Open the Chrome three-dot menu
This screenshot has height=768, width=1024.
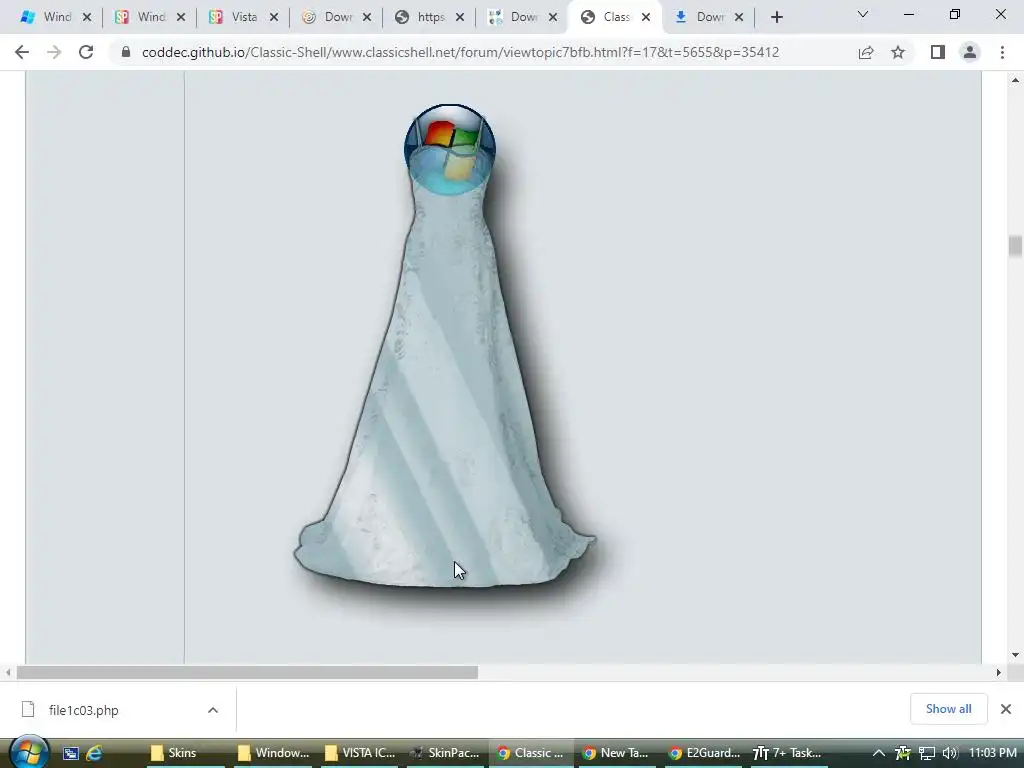[x=1002, y=52]
